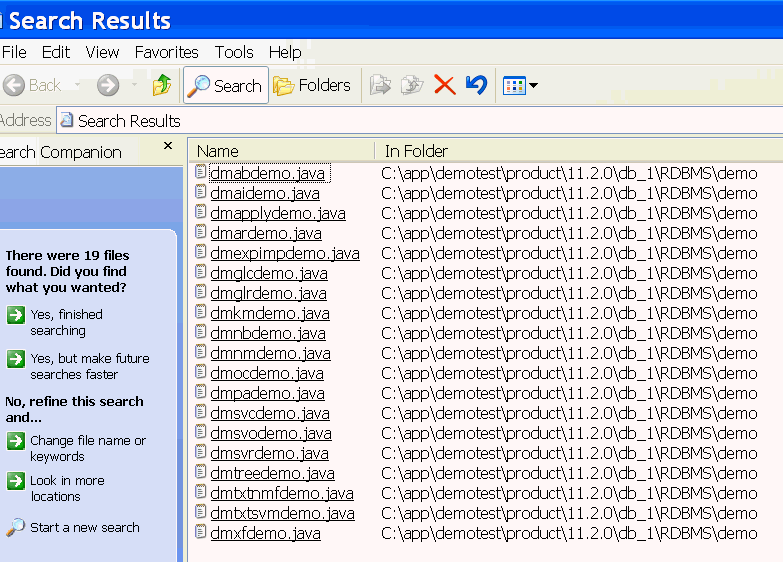
Task: Toggle the Folders pane button
Action: point(312,86)
